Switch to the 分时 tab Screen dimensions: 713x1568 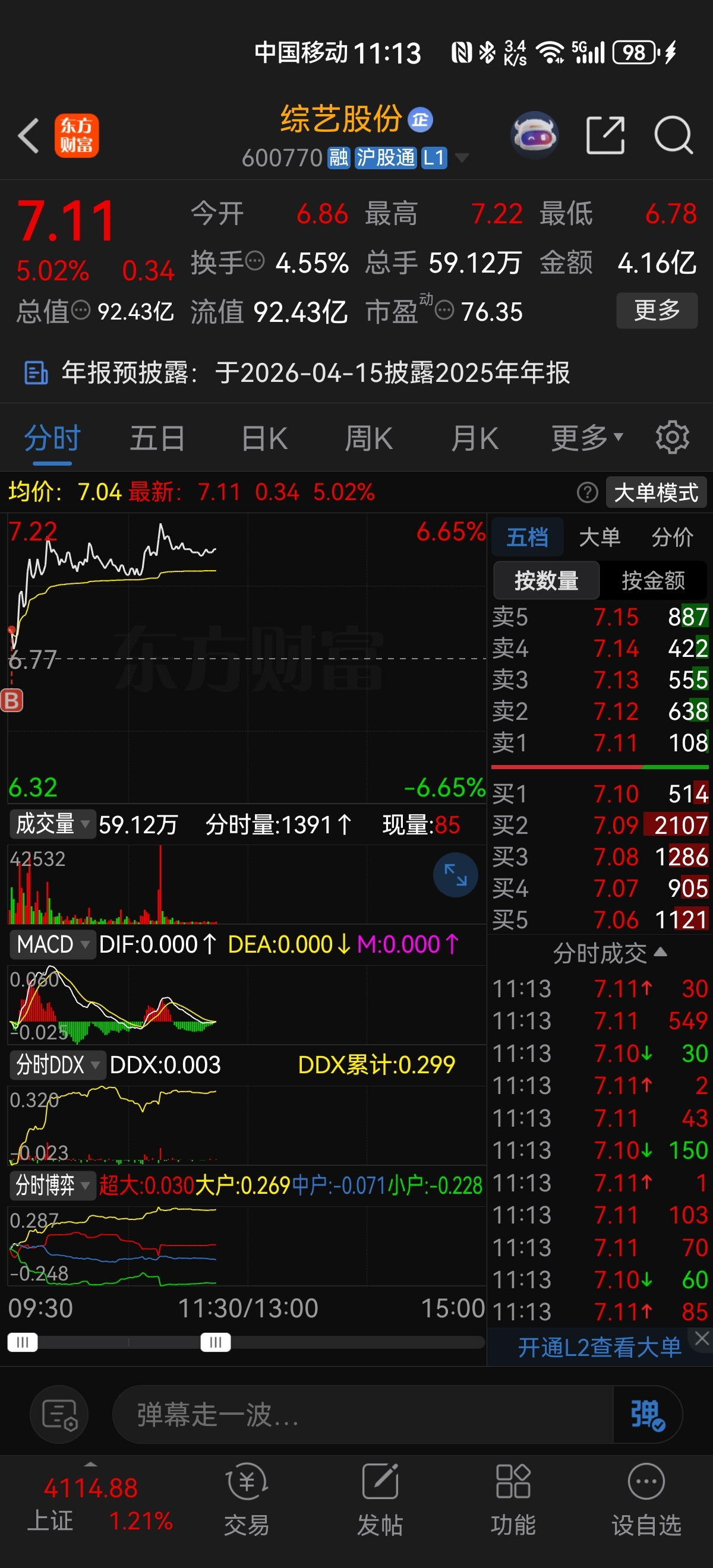52,438
